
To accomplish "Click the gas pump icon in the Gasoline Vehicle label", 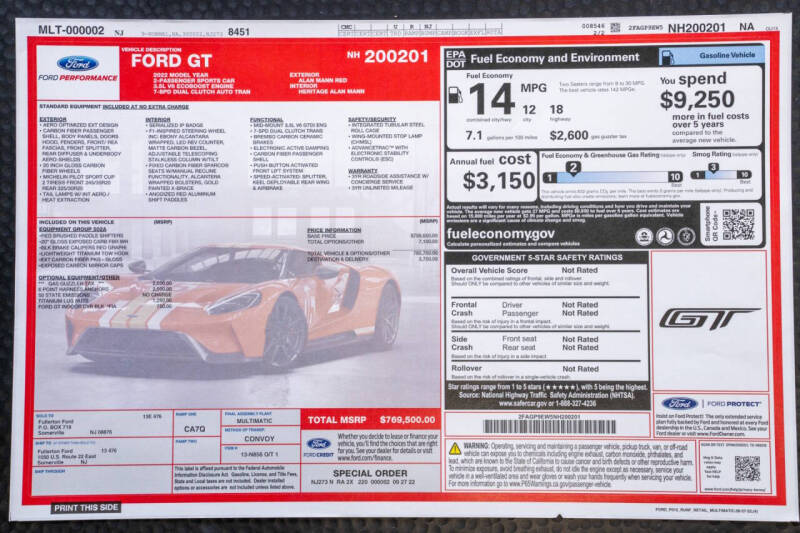I will pos(666,57).
